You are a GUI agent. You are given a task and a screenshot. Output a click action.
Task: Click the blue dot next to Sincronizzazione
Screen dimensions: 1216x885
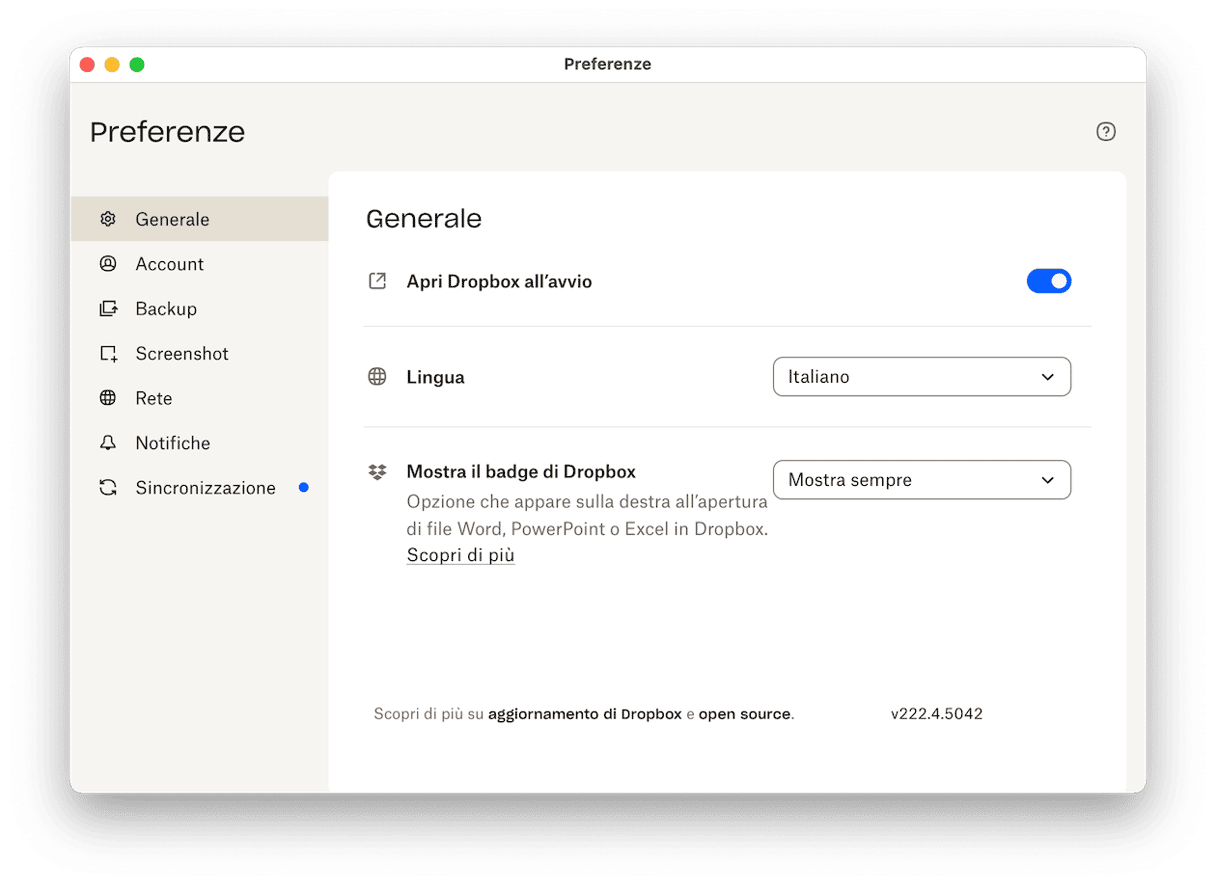304,488
